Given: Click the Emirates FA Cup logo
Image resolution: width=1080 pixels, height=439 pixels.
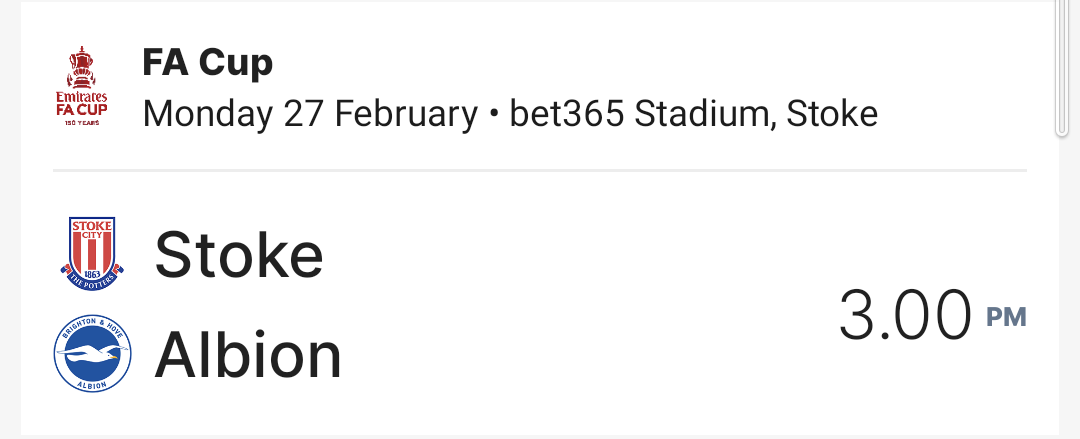Looking at the screenshot, I should tap(82, 86).
